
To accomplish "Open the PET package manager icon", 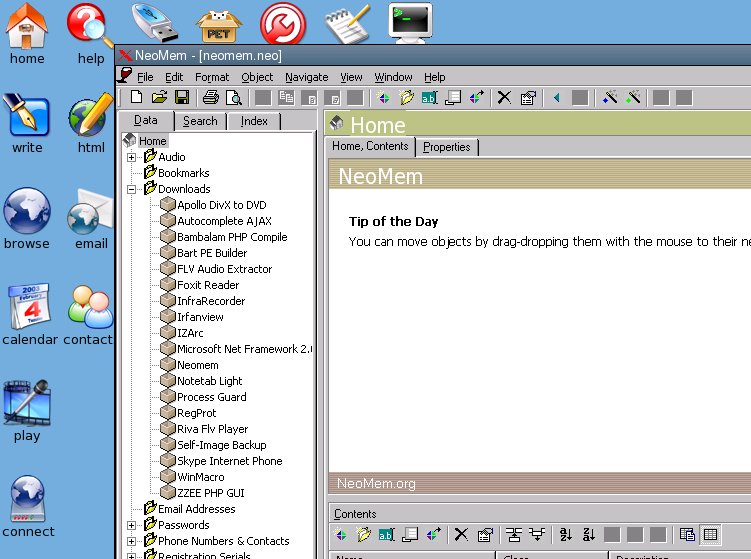I will (218, 25).
